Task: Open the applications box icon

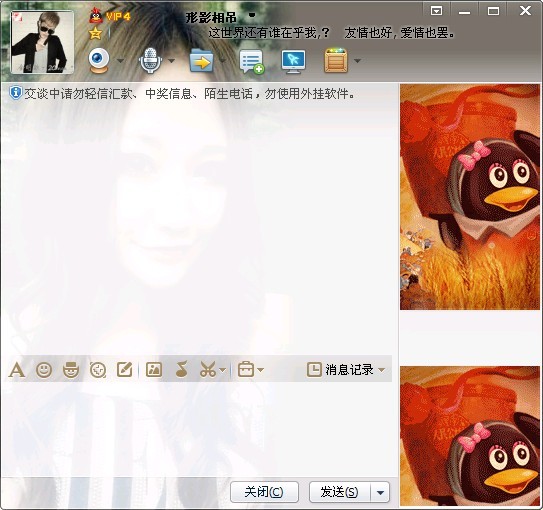Action: [x=336, y=61]
